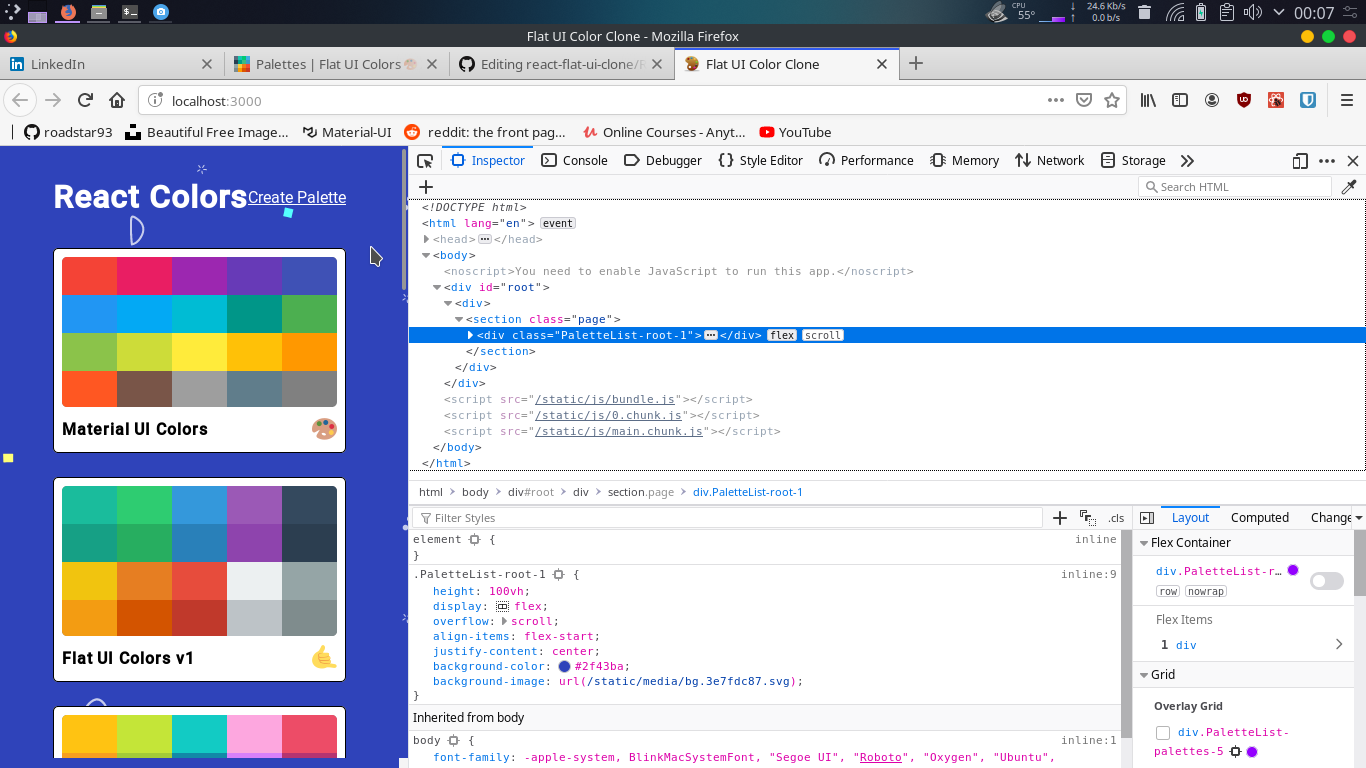This screenshot has height=768, width=1366.
Task: Toggle the scroll badge on the selected node
Action: [823, 335]
